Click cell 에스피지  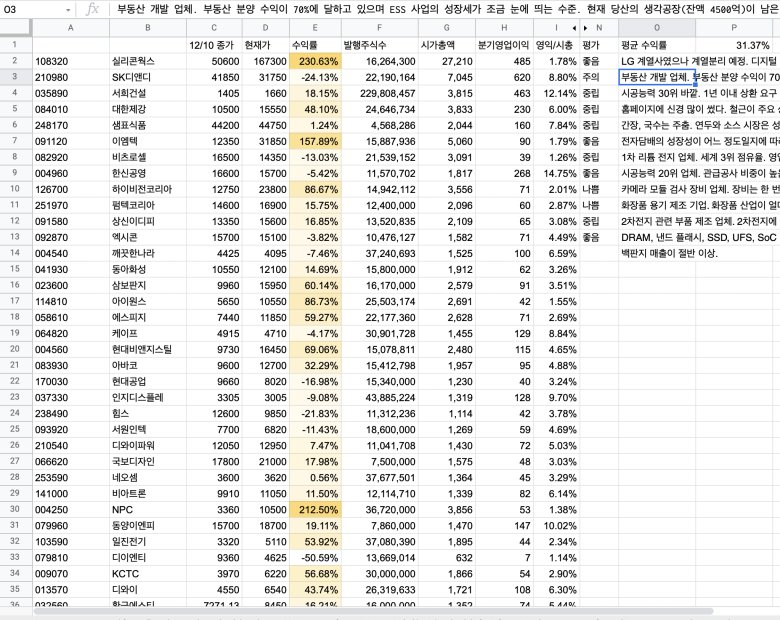tap(148, 317)
